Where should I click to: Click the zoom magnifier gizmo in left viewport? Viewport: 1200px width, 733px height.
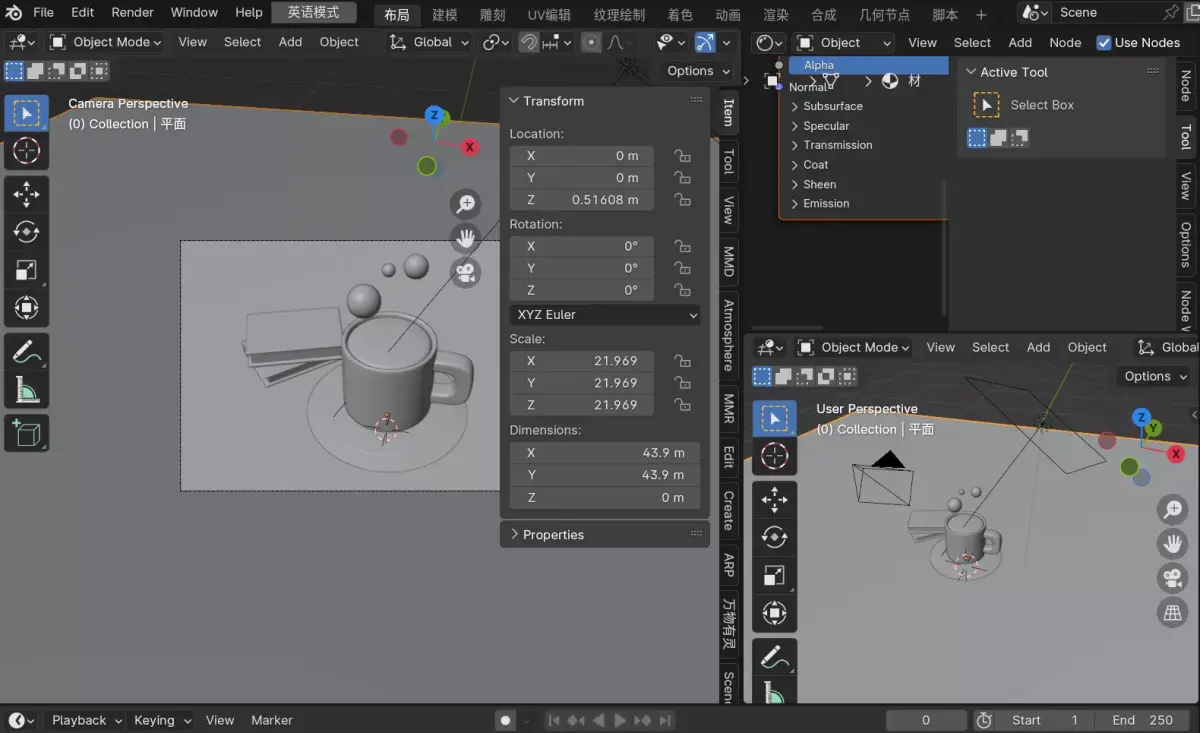466,204
